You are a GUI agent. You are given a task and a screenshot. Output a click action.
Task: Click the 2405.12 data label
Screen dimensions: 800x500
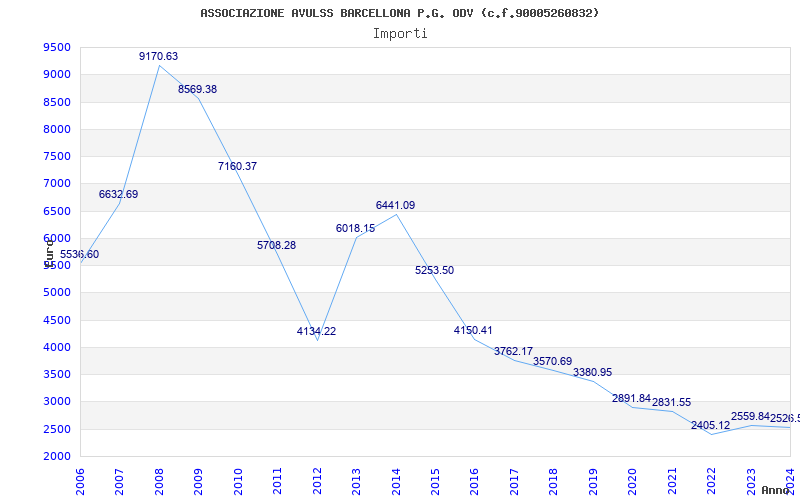pyautogui.click(x=711, y=426)
